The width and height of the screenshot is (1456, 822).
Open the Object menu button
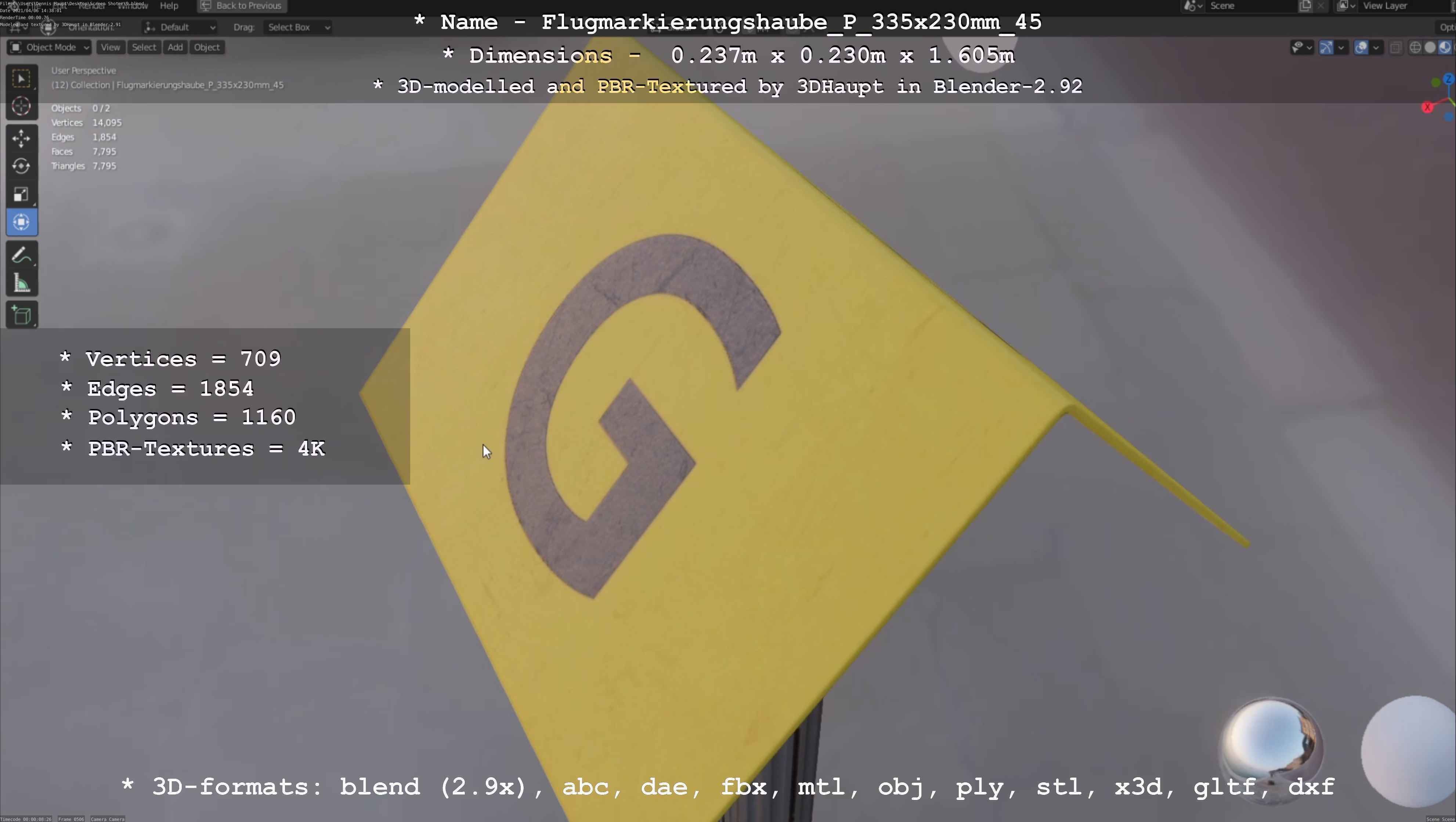[x=206, y=47]
